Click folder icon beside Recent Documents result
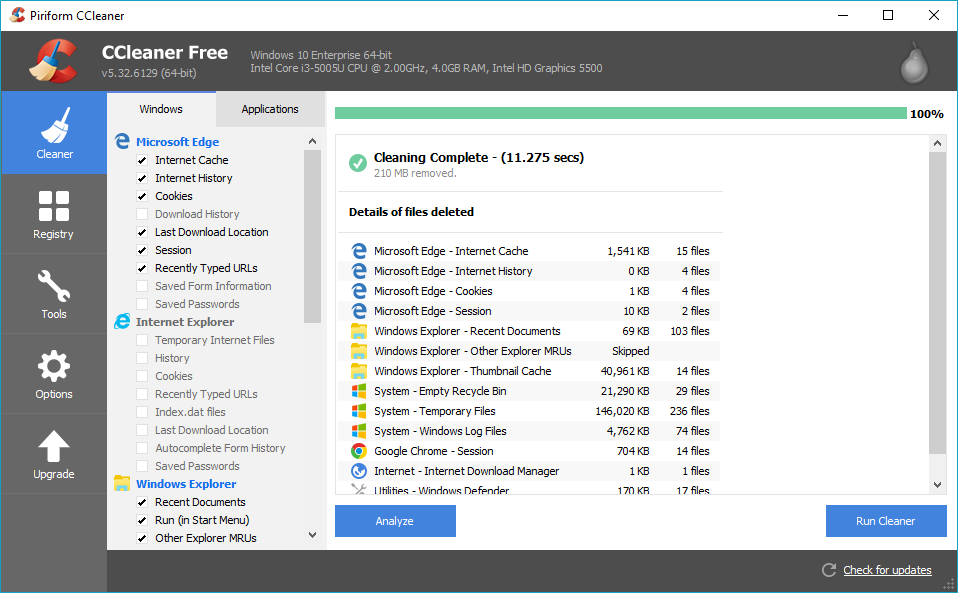Screen dimensions: 958x593 click(359, 331)
